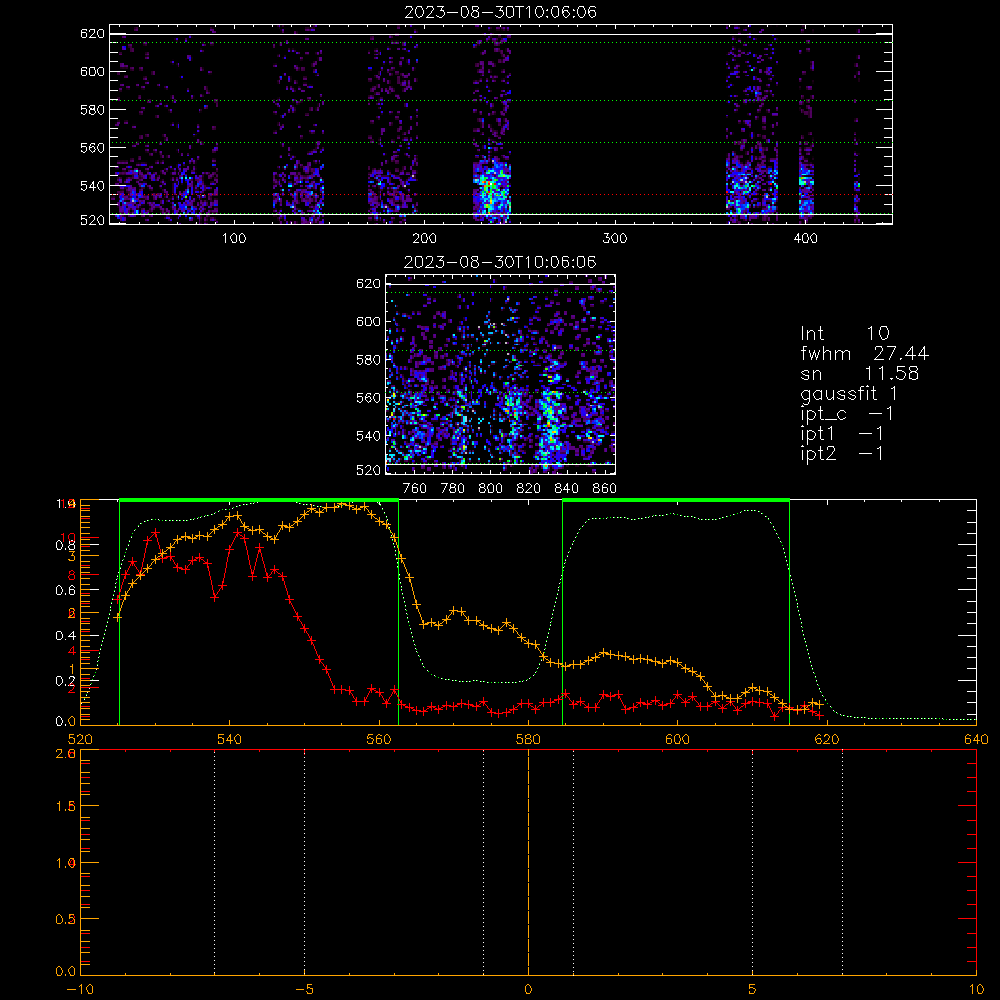
Task: Click y-axis label 560 of the middle spectrogram
Action: (368, 398)
